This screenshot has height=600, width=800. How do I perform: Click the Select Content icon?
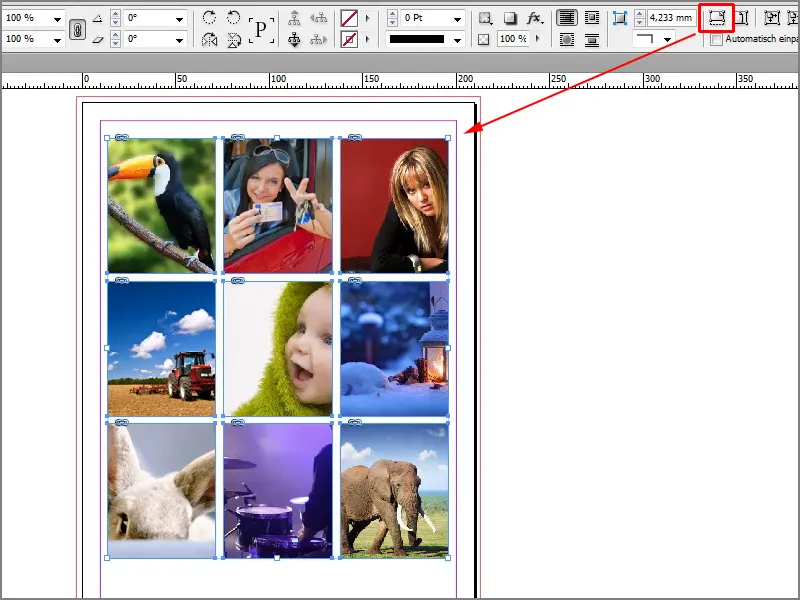coord(294,40)
